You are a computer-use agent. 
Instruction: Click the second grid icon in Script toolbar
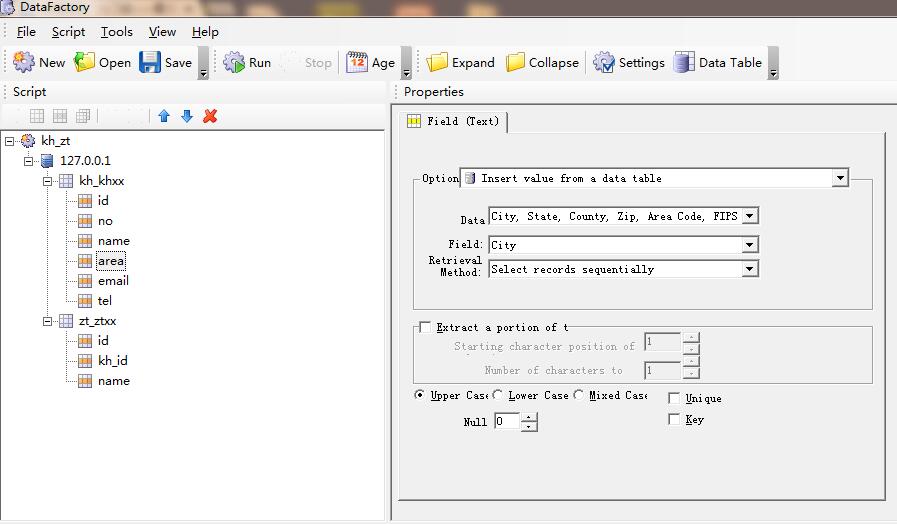[59, 116]
